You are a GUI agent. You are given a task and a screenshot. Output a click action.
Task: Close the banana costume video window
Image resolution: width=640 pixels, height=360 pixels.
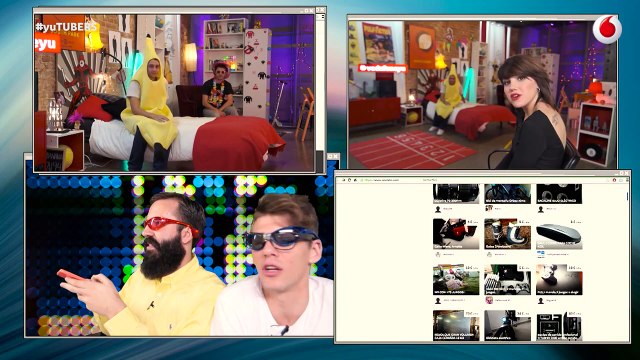[x=312, y=11]
